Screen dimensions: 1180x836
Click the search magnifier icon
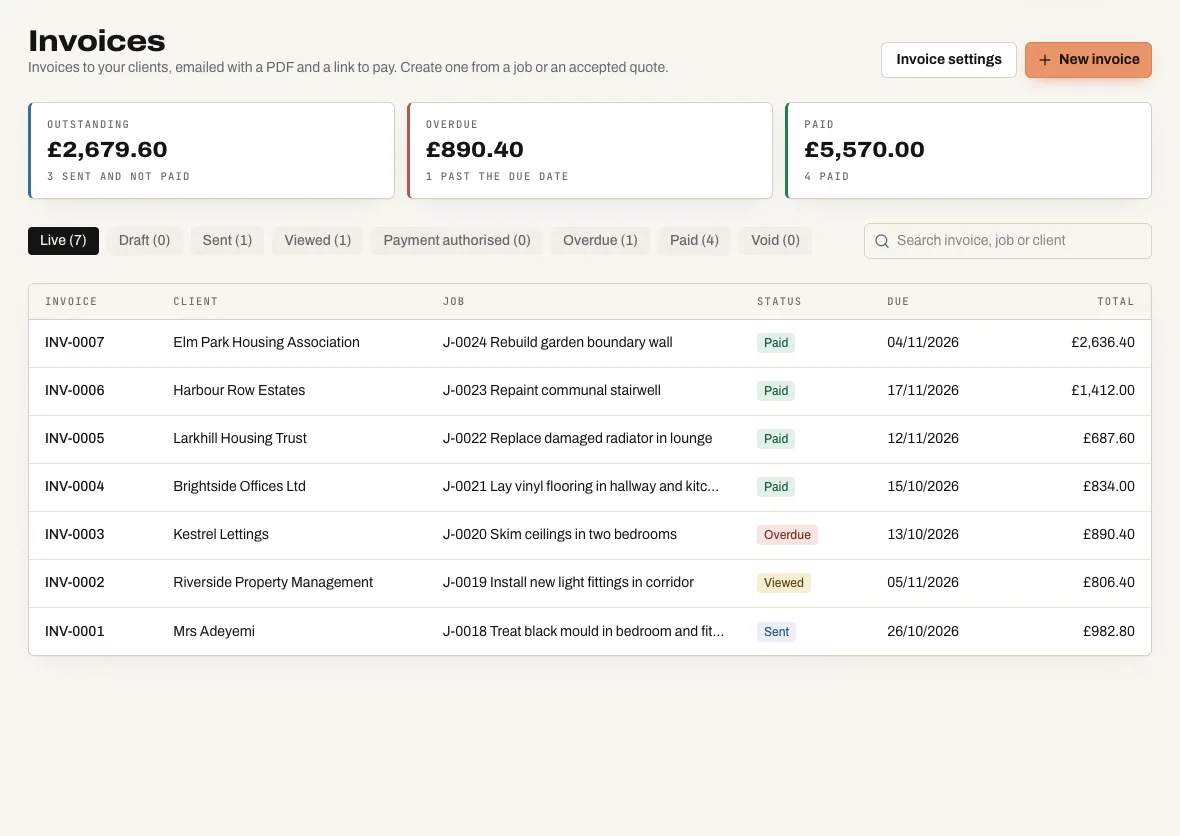tap(882, 241)
